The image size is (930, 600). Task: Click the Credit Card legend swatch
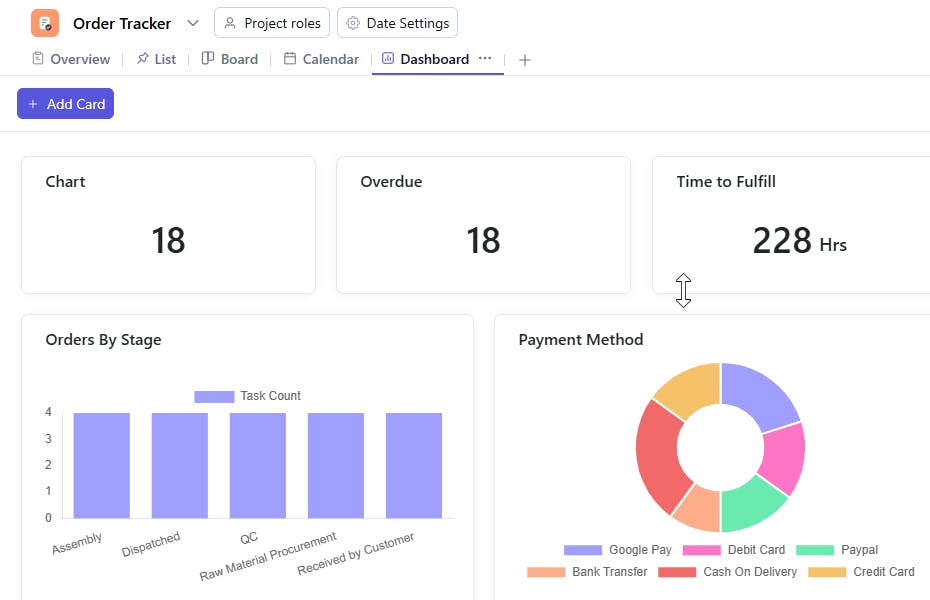[826, 572]
